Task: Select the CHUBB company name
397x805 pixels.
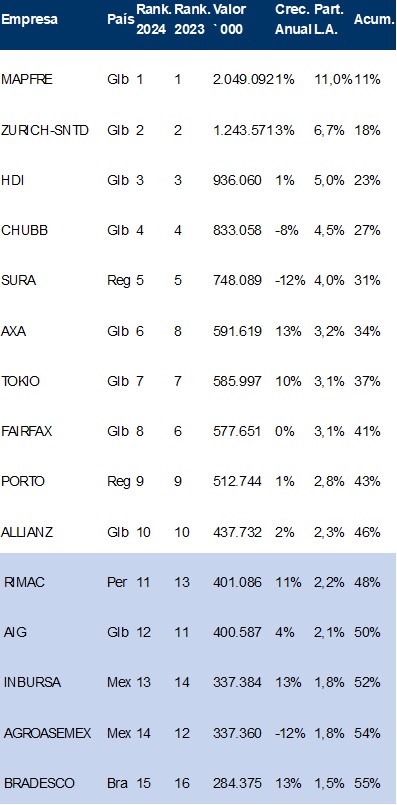Action: [x=25, y=231]
